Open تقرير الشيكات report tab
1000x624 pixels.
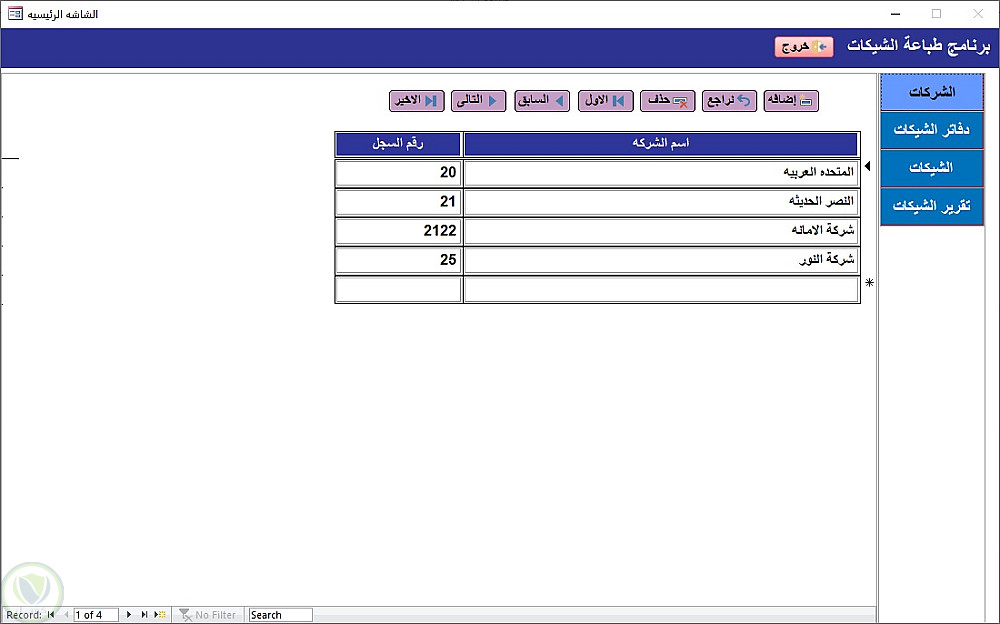pyautogui.click(x=932, y=206)
